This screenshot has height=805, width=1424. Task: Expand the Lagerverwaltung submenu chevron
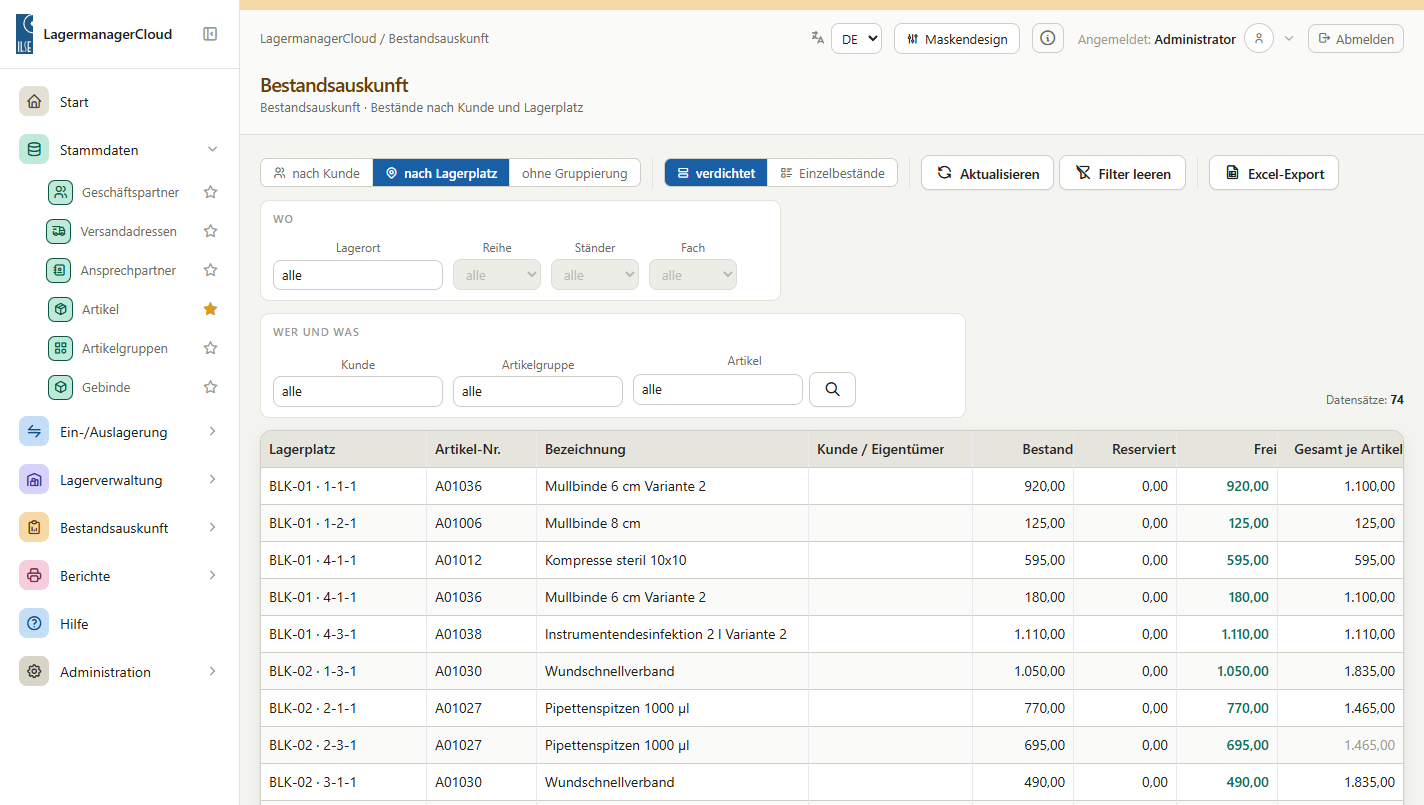[x=212, y=480]
